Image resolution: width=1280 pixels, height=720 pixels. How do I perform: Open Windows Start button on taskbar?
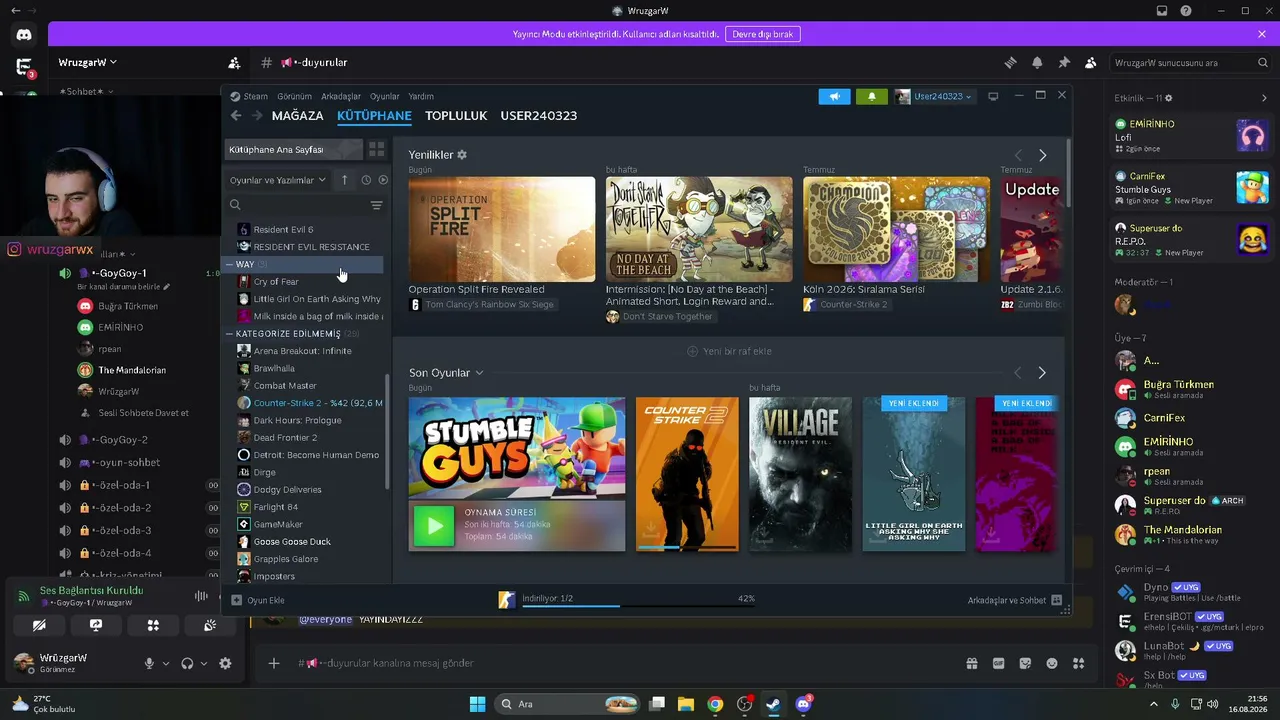click(477, 704)
